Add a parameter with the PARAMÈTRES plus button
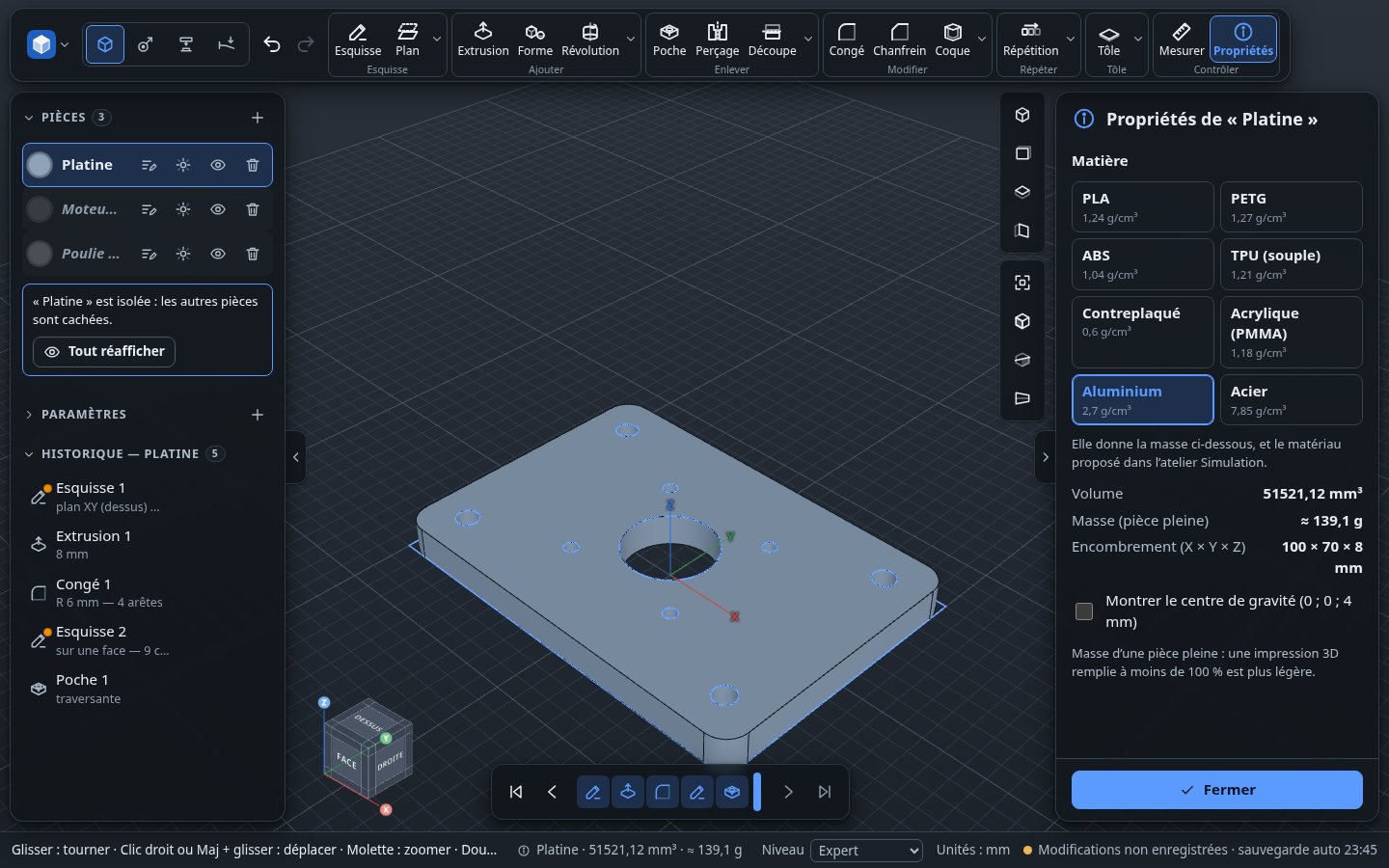 click(x=258, y=415)
